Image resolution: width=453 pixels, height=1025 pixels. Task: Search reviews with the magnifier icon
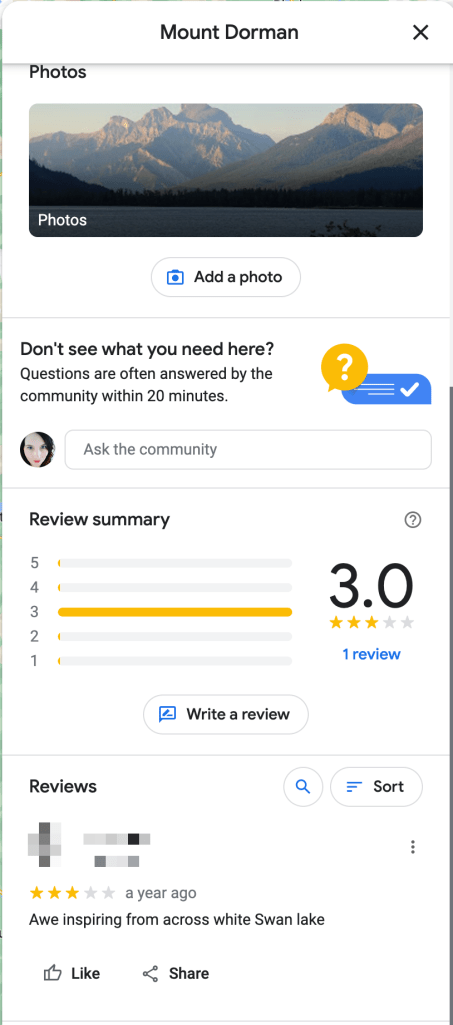click(x=303, y=787)
